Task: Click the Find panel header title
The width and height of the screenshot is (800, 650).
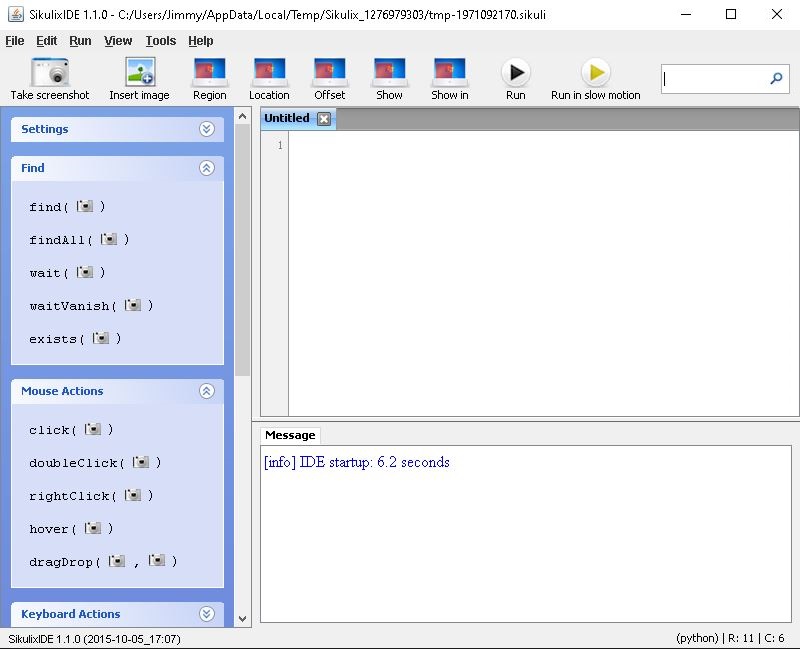Action: 33,168
